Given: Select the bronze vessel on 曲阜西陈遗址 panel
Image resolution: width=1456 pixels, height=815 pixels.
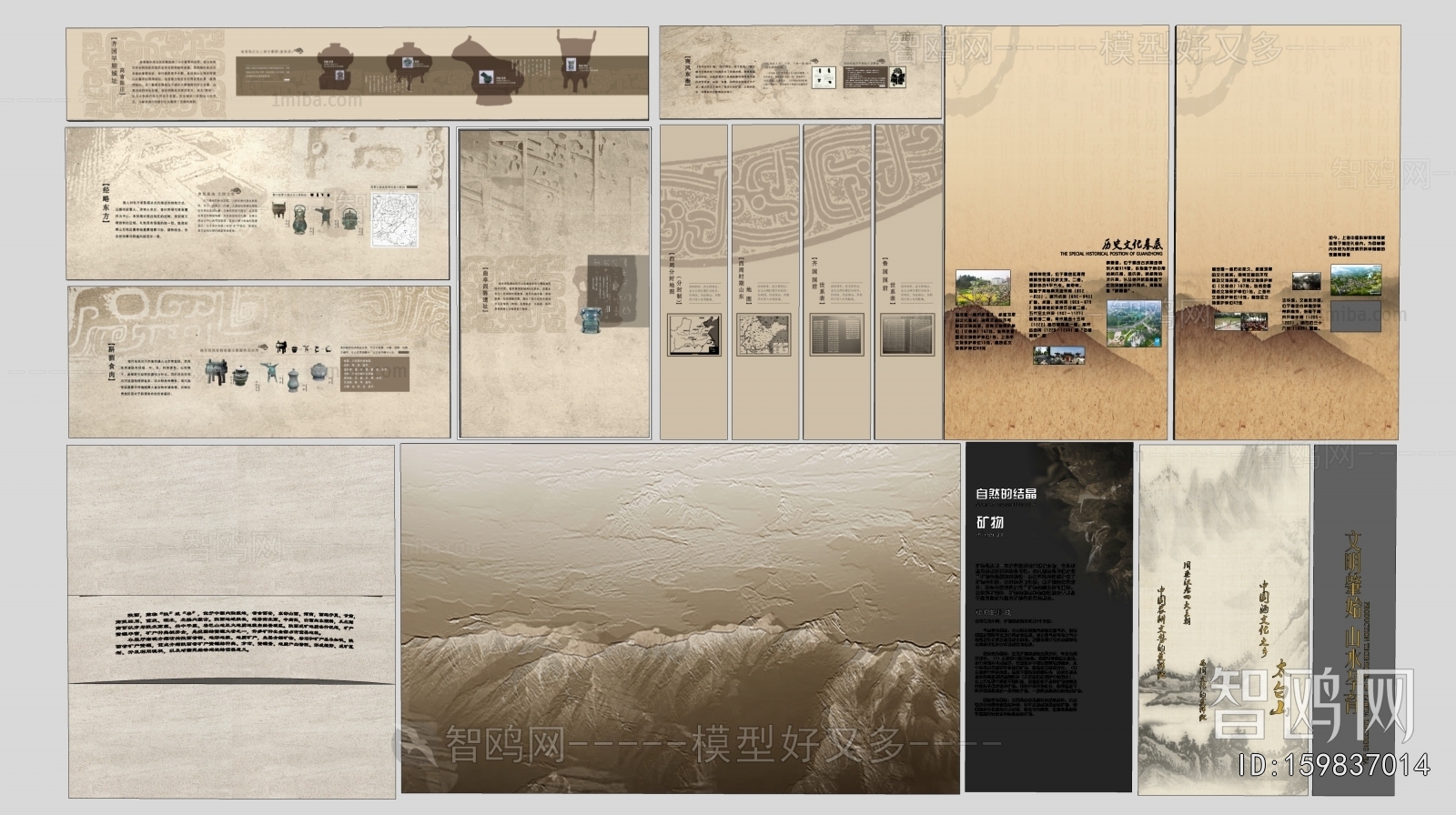Looking at the screenshot, I should pyautogui.click(x=592, y=319).
